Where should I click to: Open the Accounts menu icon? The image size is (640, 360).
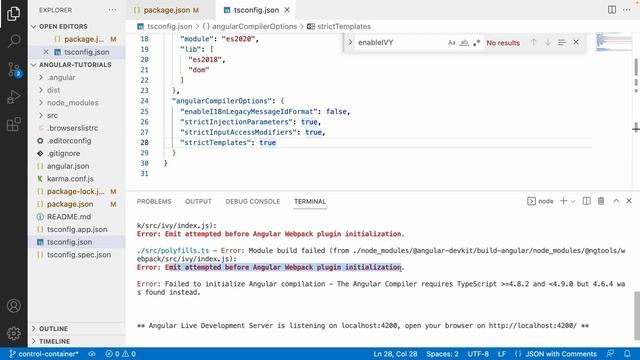coord(13,306)
